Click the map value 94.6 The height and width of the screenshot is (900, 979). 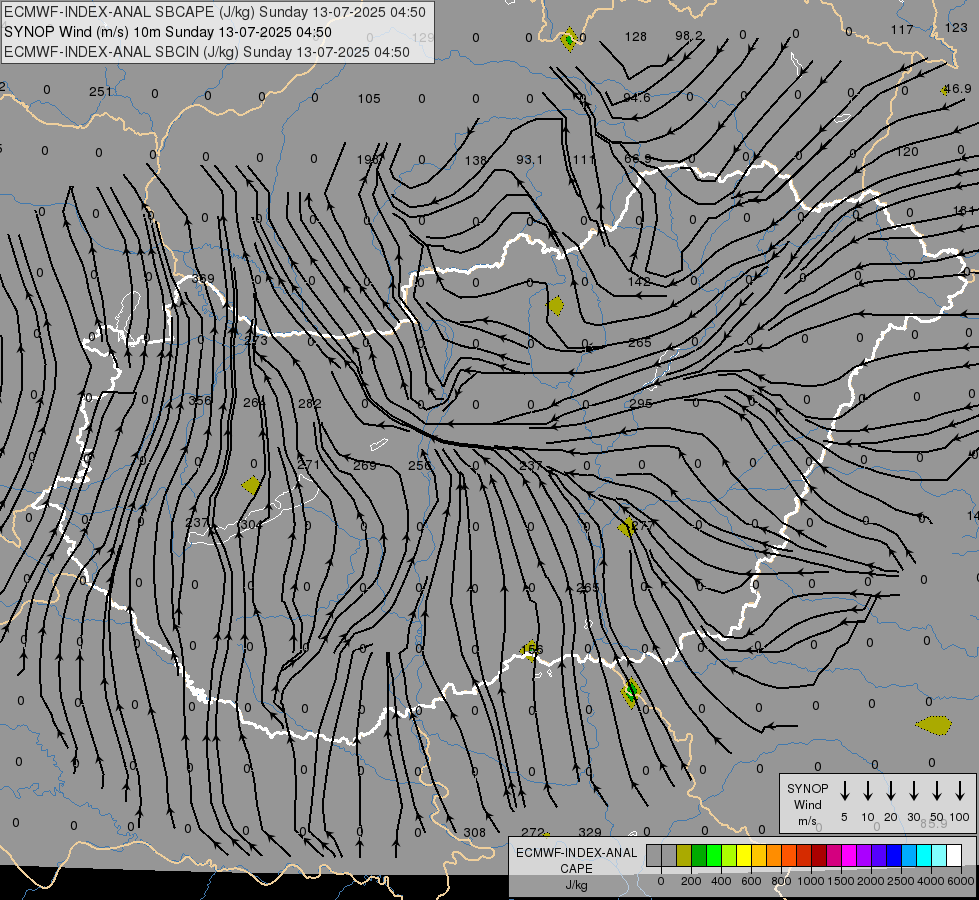(x=636, y=97)
